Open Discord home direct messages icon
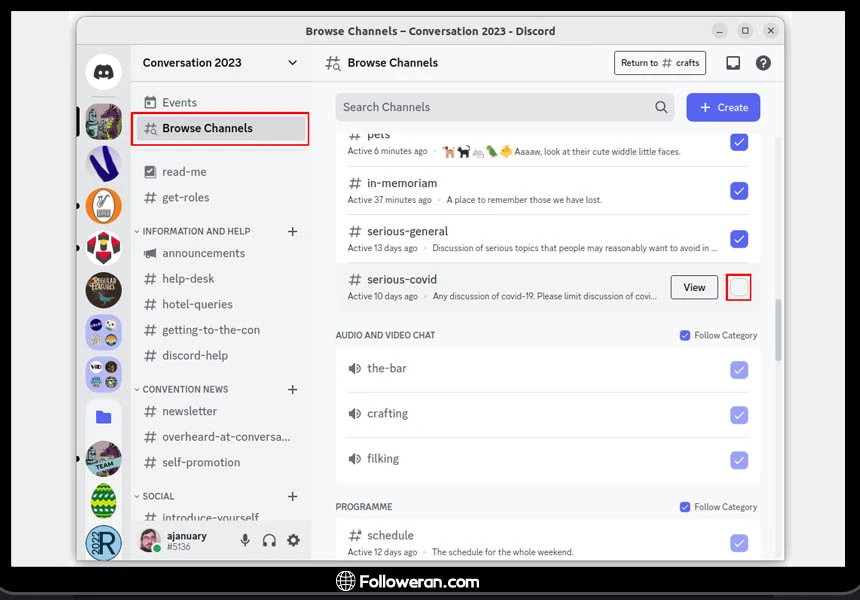Image resolution: width=860 pixels, height=600 pixels. [103, 72]
